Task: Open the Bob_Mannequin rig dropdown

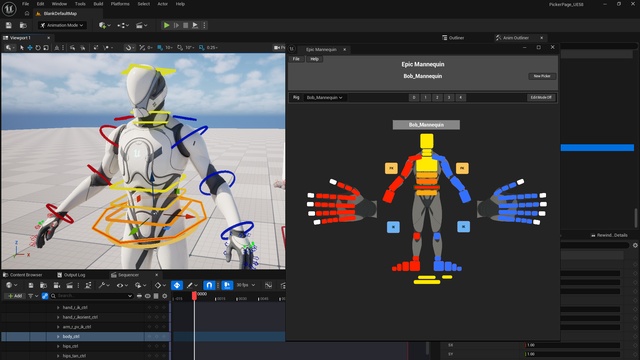Action: pyautogui.click(x=324, y=98)
